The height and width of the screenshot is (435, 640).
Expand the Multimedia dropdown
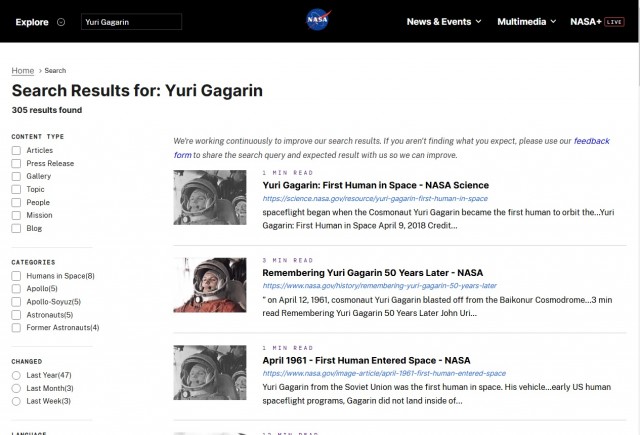coord(527,22)
